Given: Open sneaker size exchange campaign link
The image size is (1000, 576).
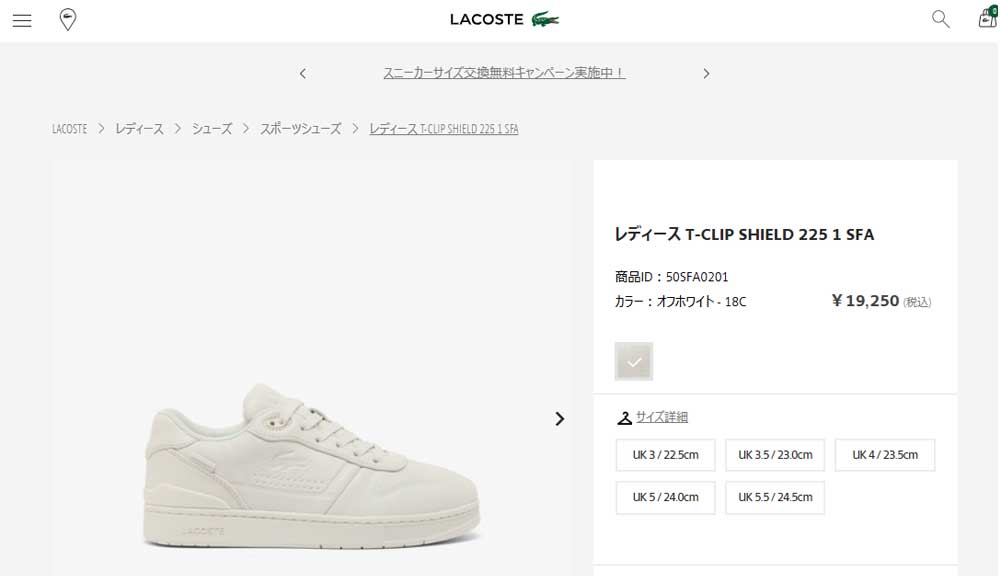Looking at the screenshot, I should point(504,73).
